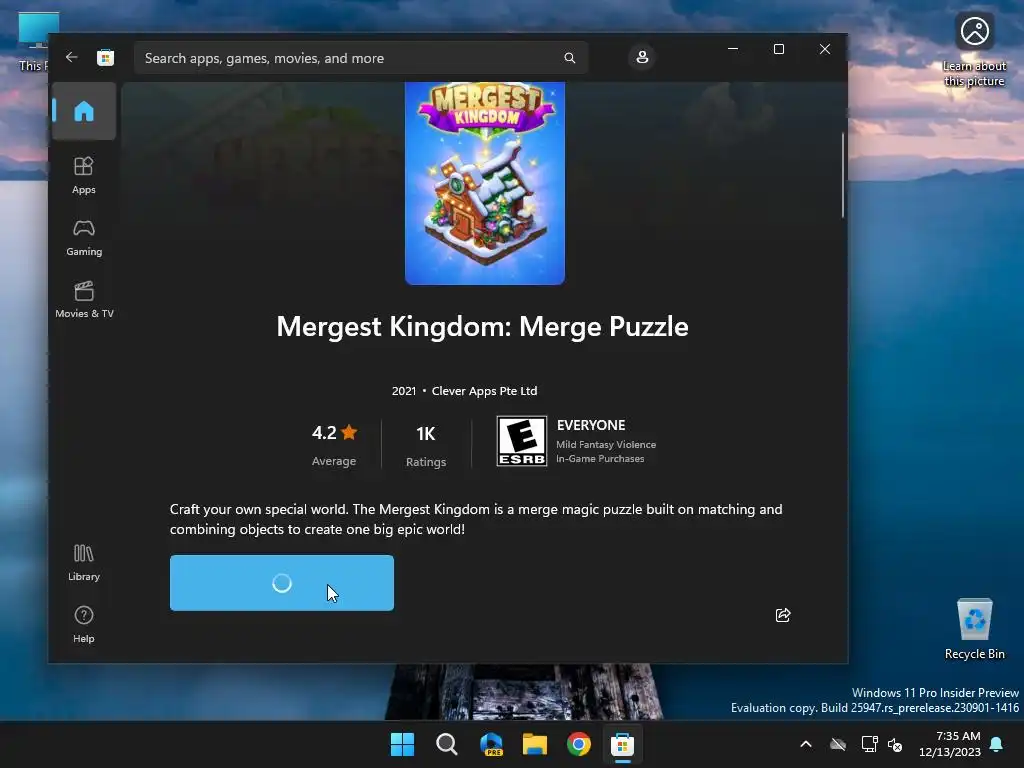Launch Edge preview from the taskbar
1024x768 pixels.
(490, 744)
